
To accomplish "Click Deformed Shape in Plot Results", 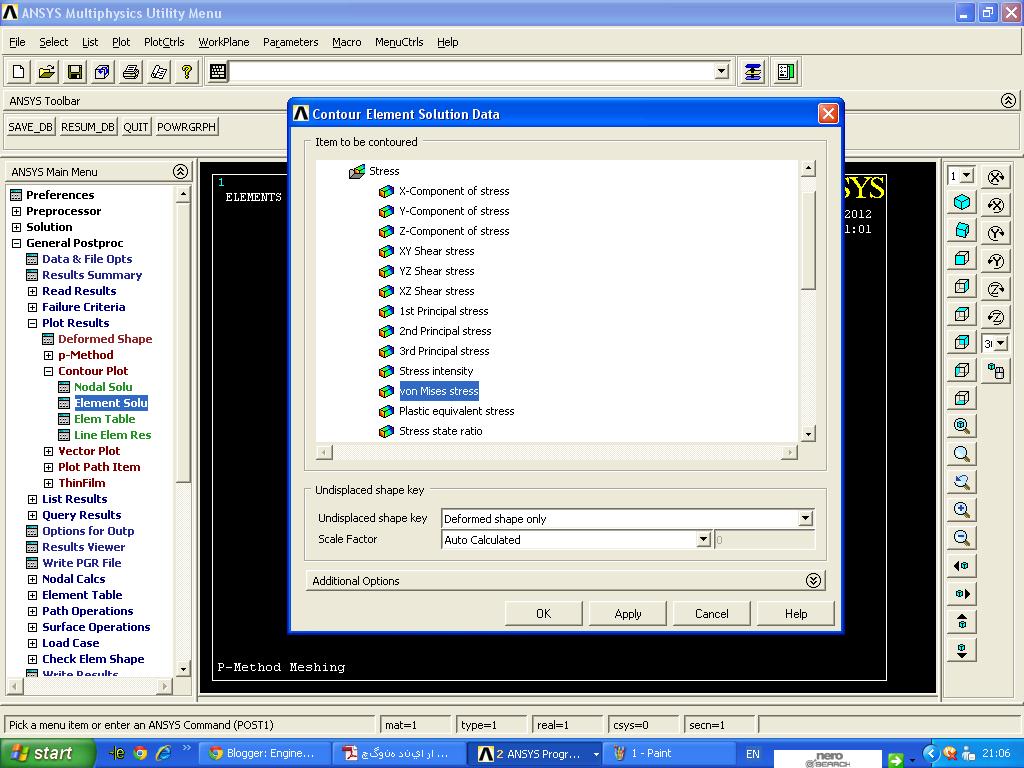I will click(x=104, y=339).
